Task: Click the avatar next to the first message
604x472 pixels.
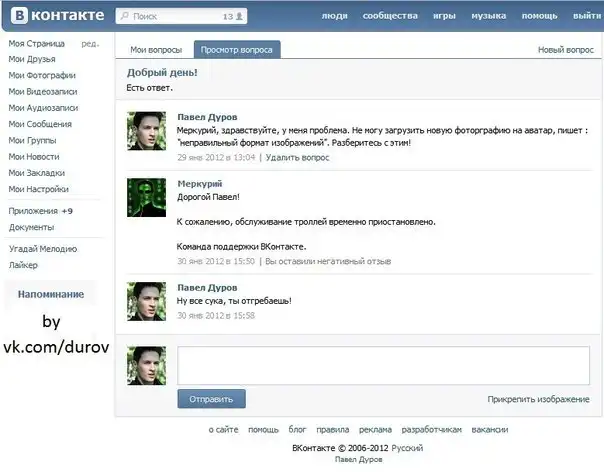Action: (147, 131)
